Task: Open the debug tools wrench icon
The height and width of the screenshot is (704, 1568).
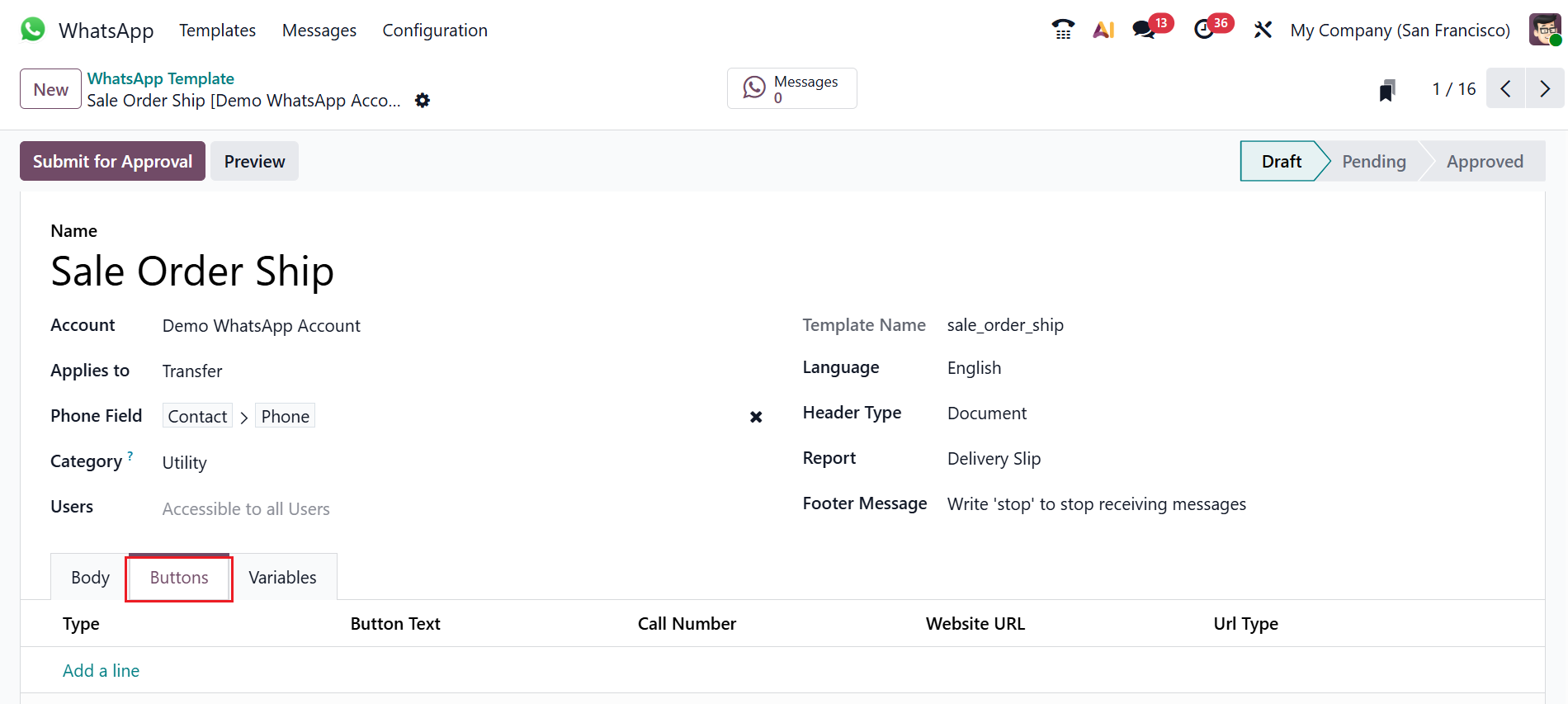Action: (x=1263, y=30)
